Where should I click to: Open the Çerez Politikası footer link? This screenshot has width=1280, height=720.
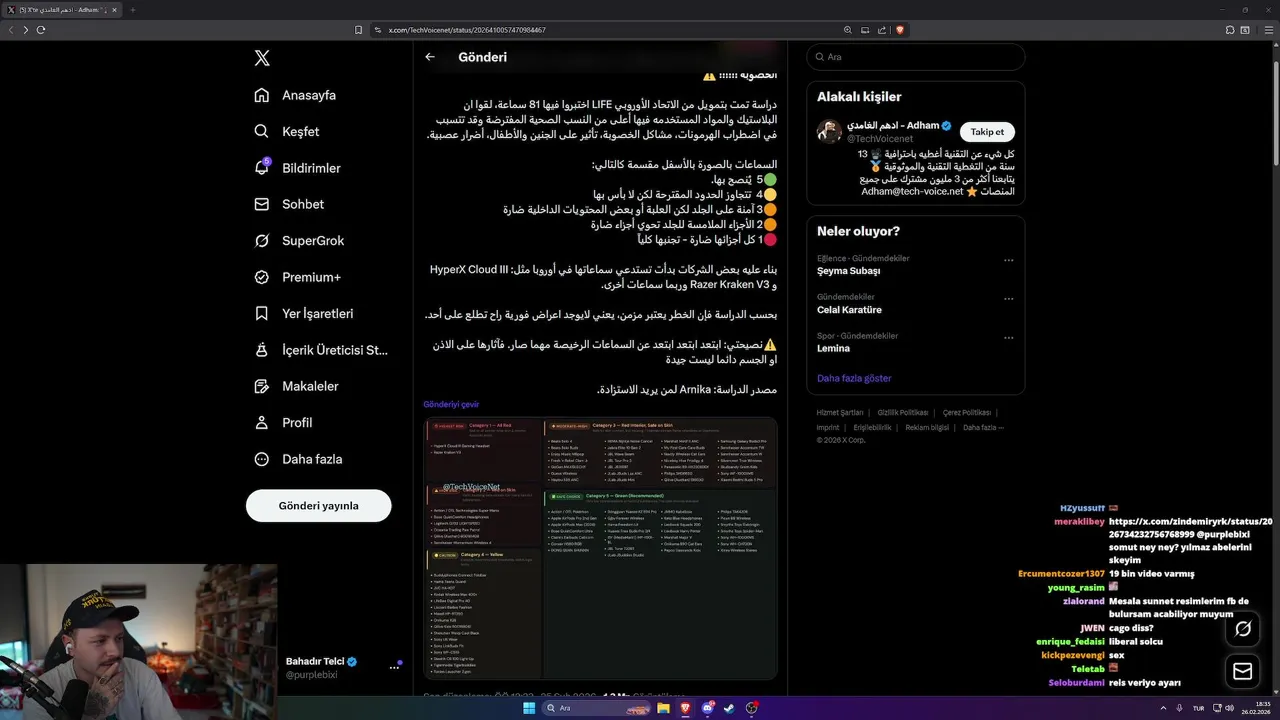pos(966,412)
